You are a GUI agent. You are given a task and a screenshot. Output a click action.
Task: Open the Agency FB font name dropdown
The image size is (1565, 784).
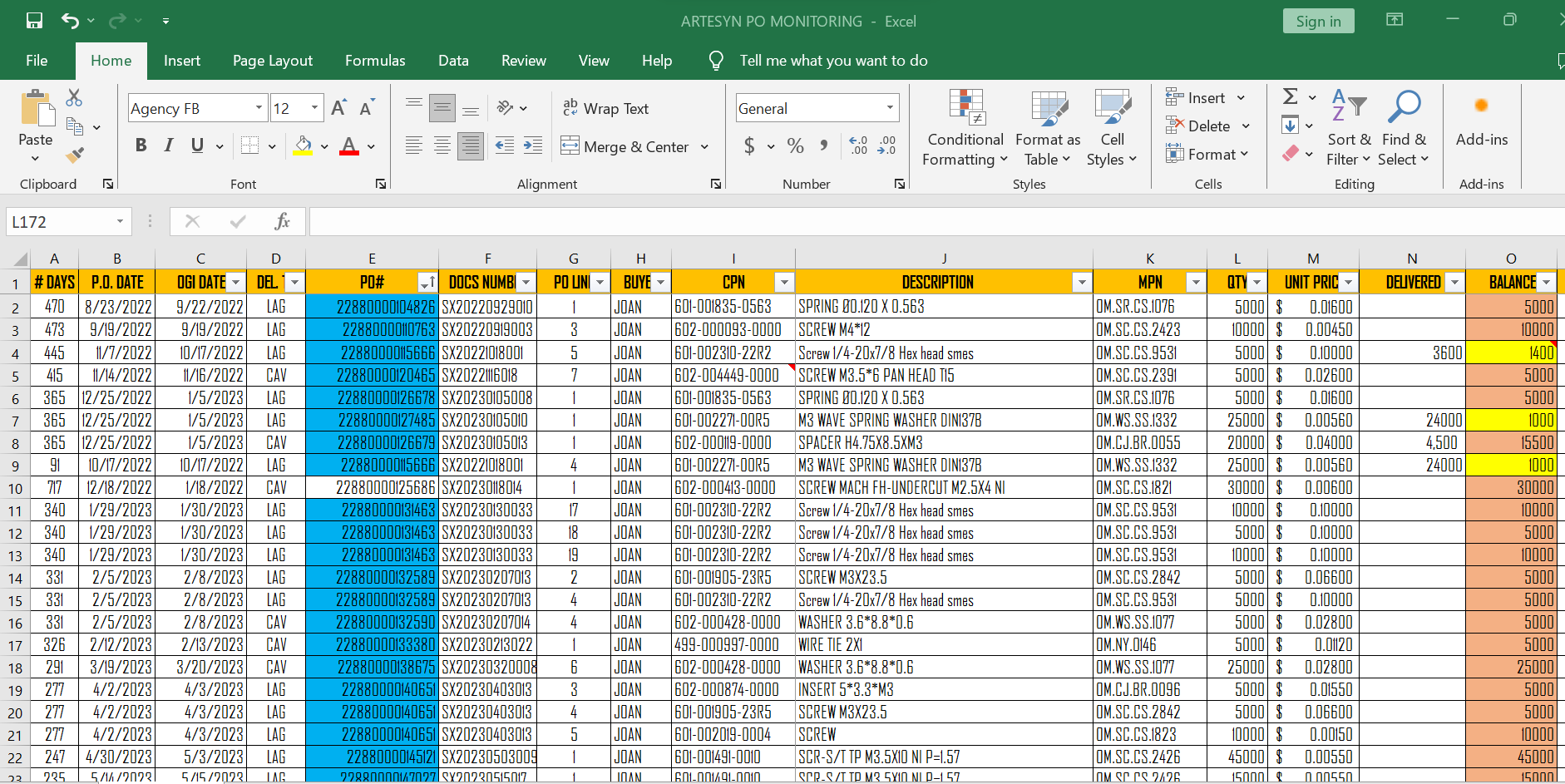pyautogui.click(x=259, y=108)
